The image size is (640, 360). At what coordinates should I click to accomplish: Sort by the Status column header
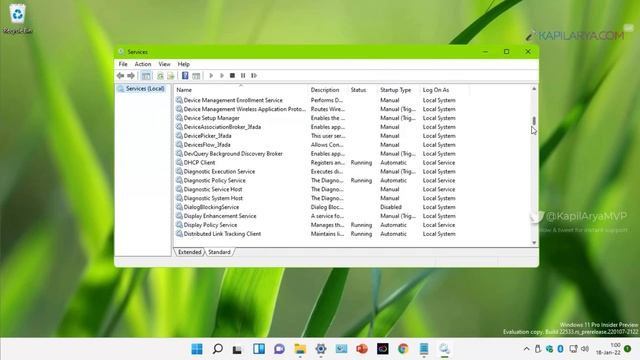tap(363, 90)
